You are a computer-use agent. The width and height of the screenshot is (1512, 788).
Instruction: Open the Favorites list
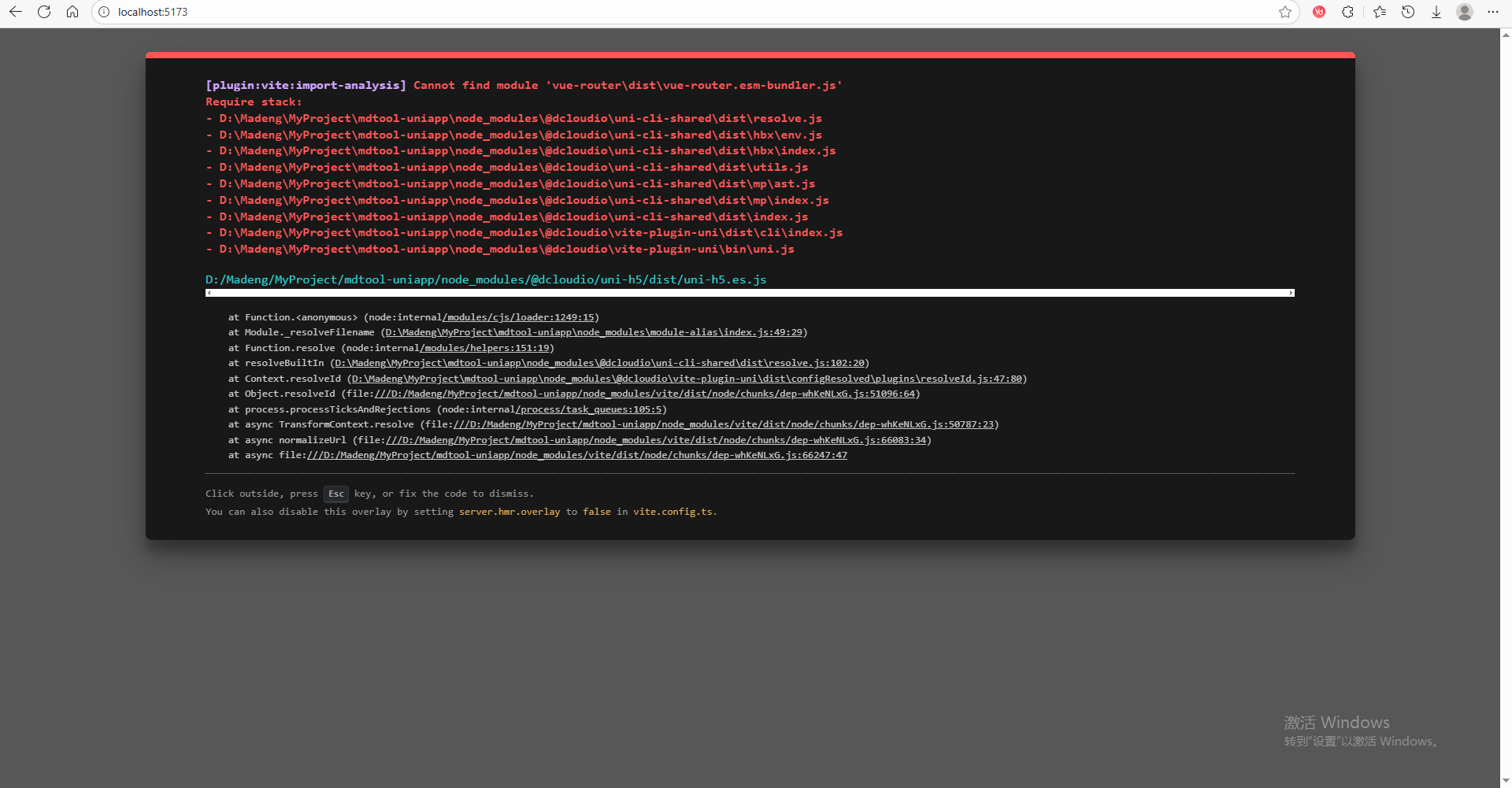coord(1380,12)
